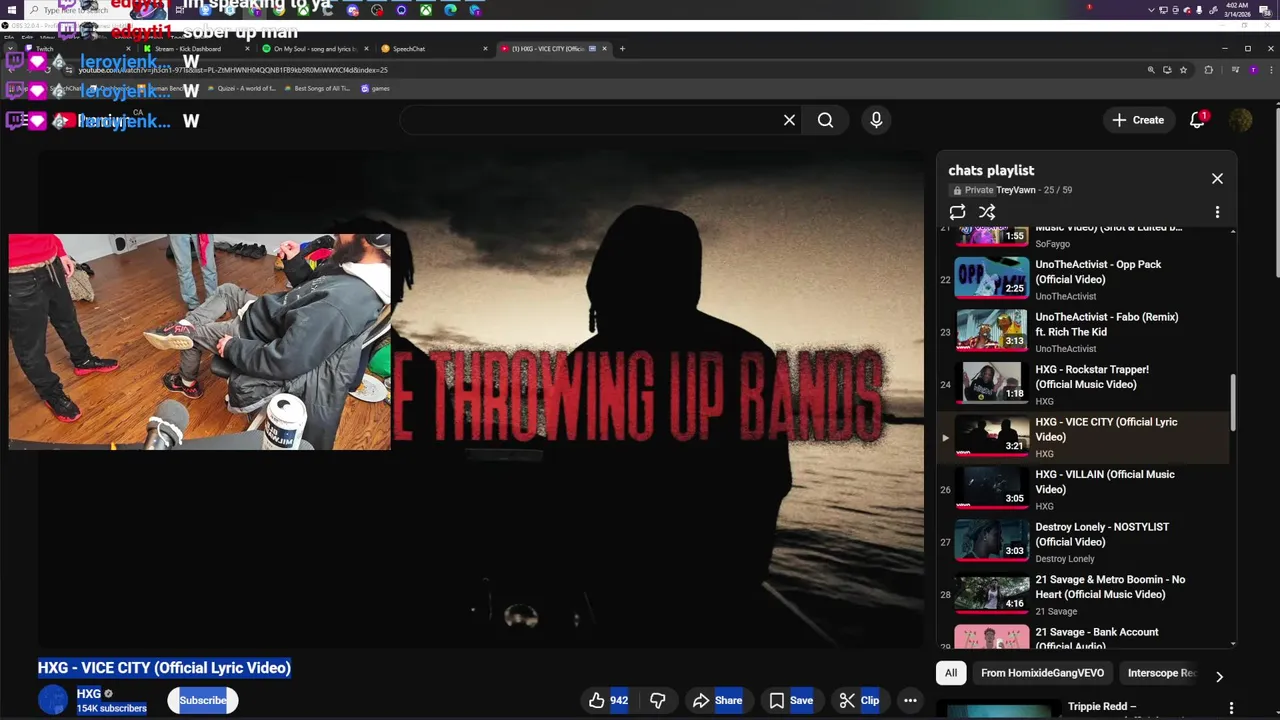This screenshot has width=1280, height=720.
Task: Close the chats playlist panel
Action: point(1217,178)
